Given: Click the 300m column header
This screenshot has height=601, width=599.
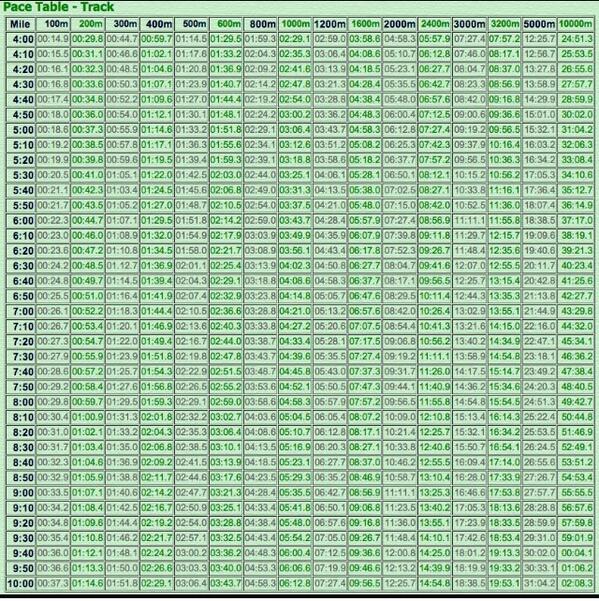Looking at the screenshot, I should click(x=122, y=24).
